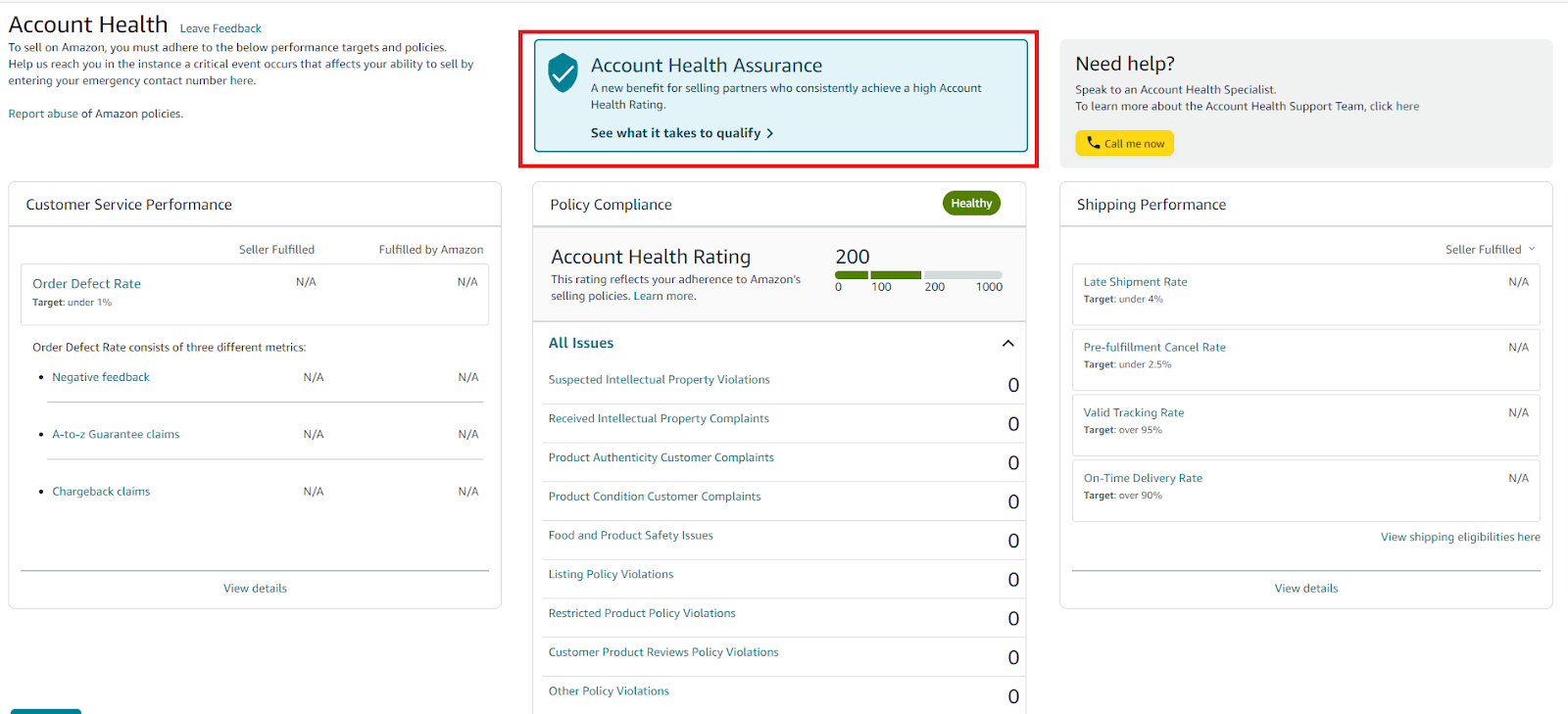Open Product Condition Customer Complaints
This screenshot has width=1568, height=714.
655,497
